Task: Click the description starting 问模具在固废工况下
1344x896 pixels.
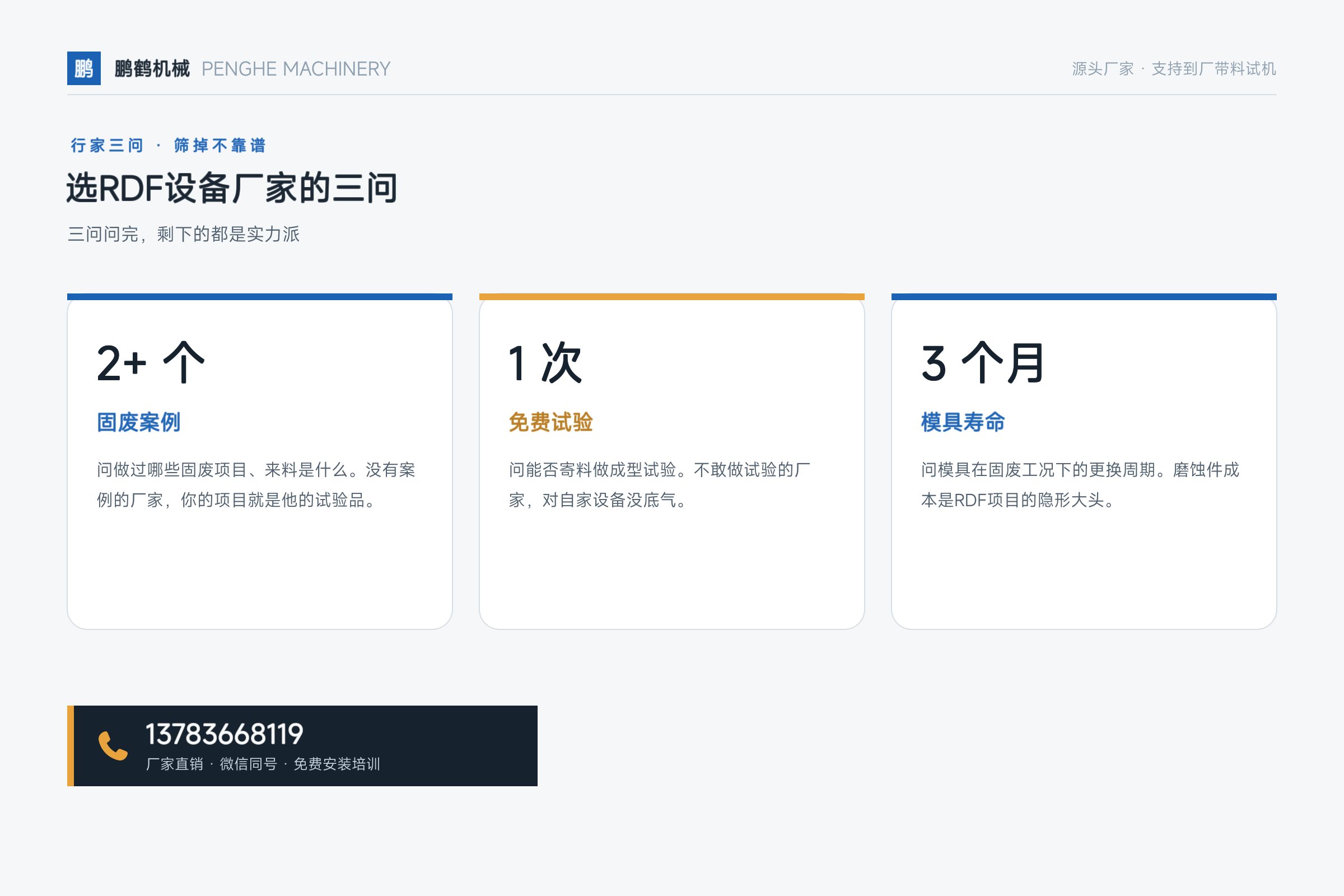Action: point(1080,484)
